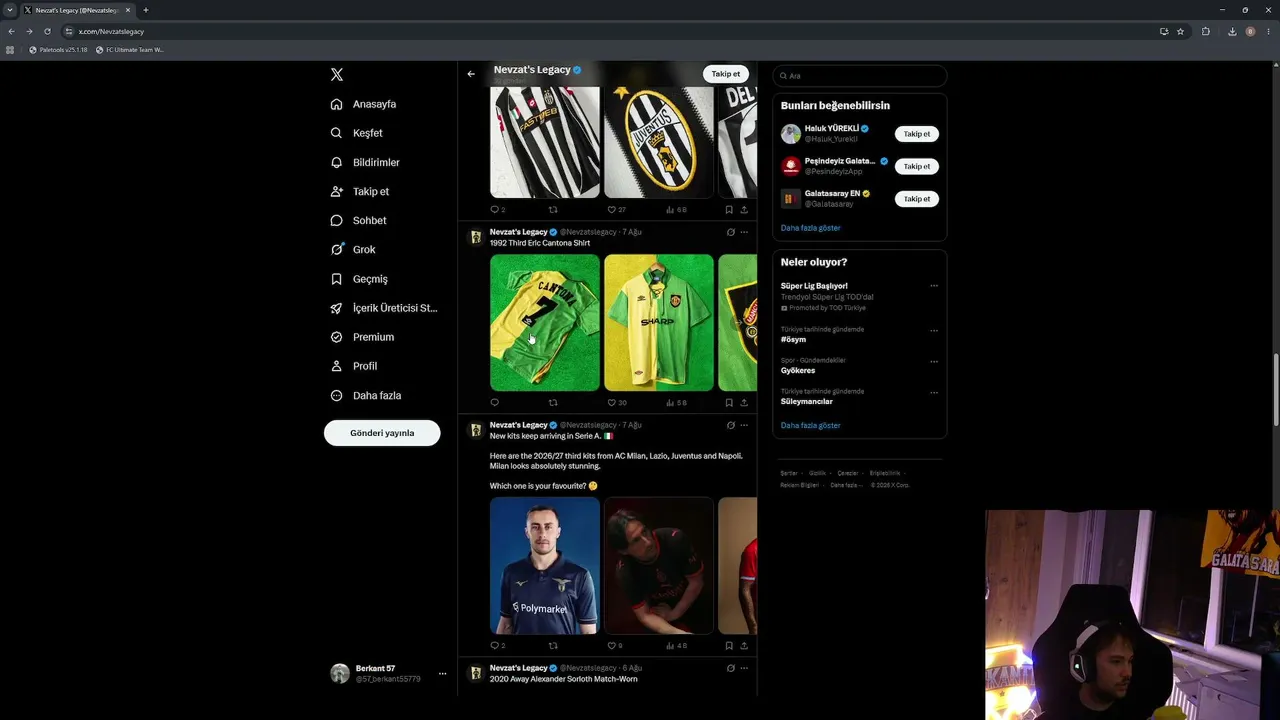Reply to the Serie A new kits post
The height and width of the screenshot is (720, 1280).
(x=497, y=646)
